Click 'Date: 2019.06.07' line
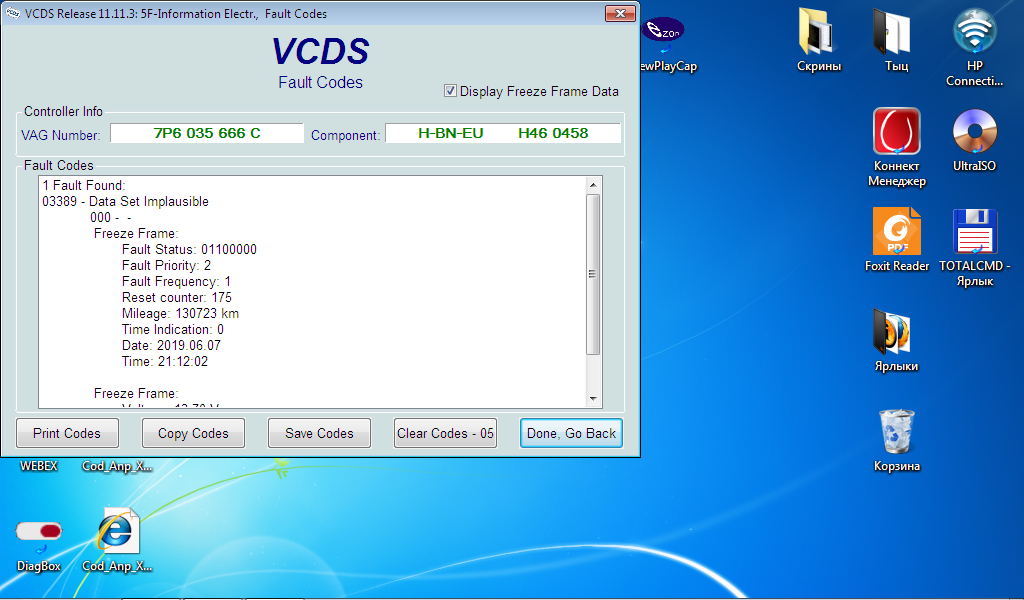1024x600 pixels. [172, 345]
